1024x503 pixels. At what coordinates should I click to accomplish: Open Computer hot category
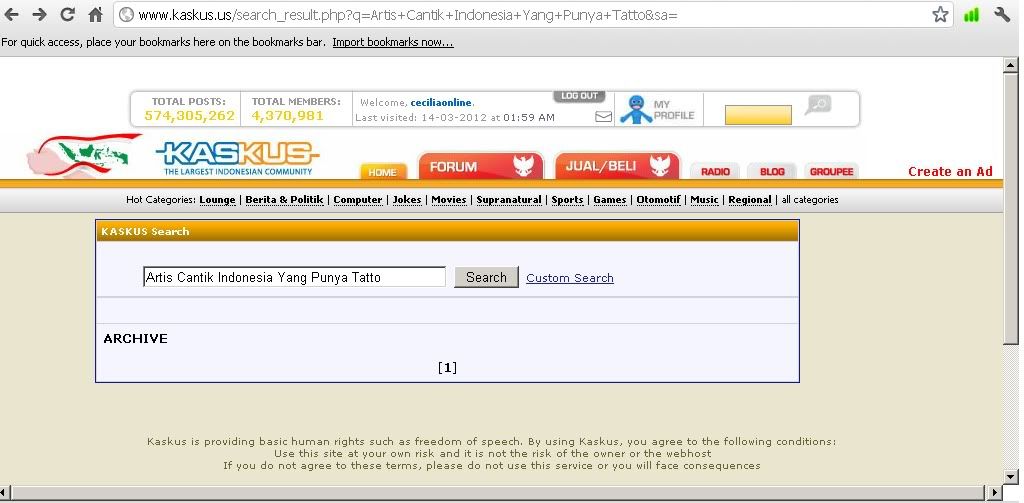358,200
